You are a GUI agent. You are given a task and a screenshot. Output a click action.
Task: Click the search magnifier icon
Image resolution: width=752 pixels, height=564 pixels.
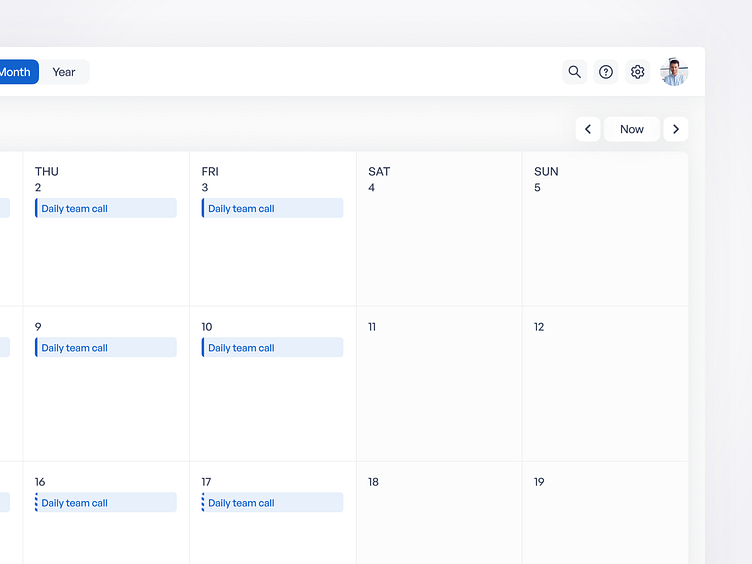574,72
